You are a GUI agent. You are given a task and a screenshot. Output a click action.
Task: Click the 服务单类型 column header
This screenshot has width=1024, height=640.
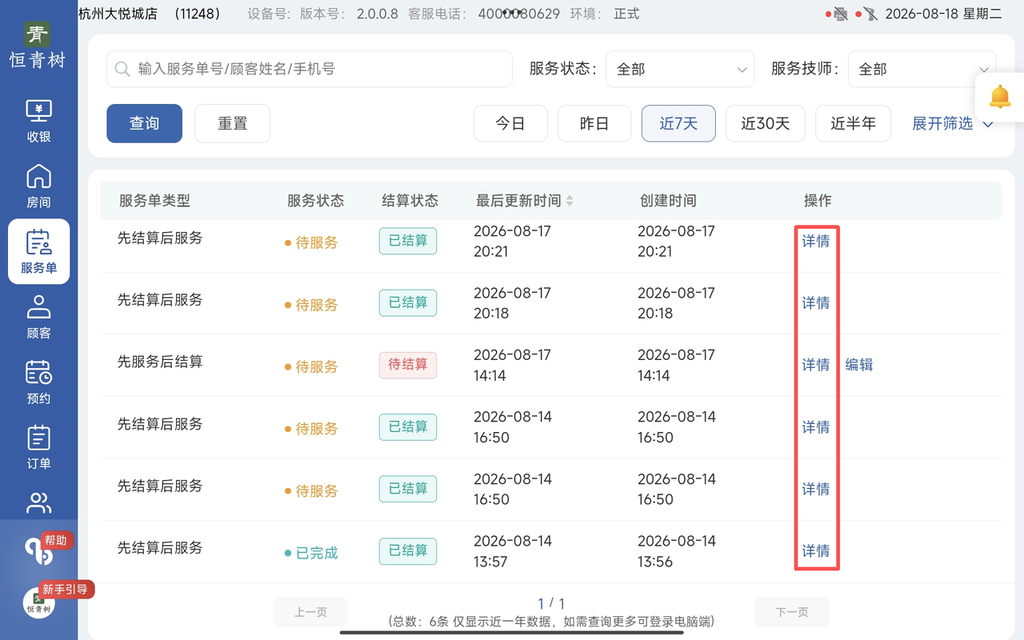[x=155, y=200]
